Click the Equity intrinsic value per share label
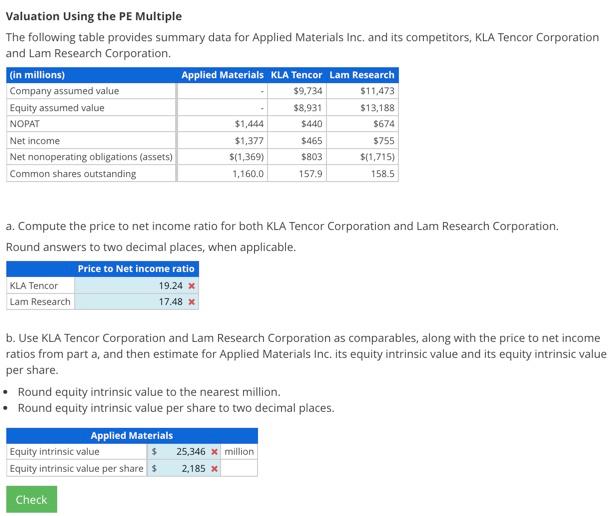This screenshot has width=614, height=516. tap(76, 468)
